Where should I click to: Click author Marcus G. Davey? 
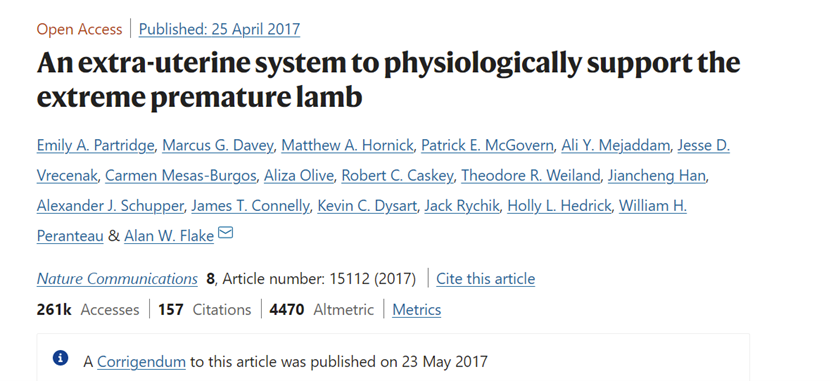pyautogui.click(x=218, y=145)
